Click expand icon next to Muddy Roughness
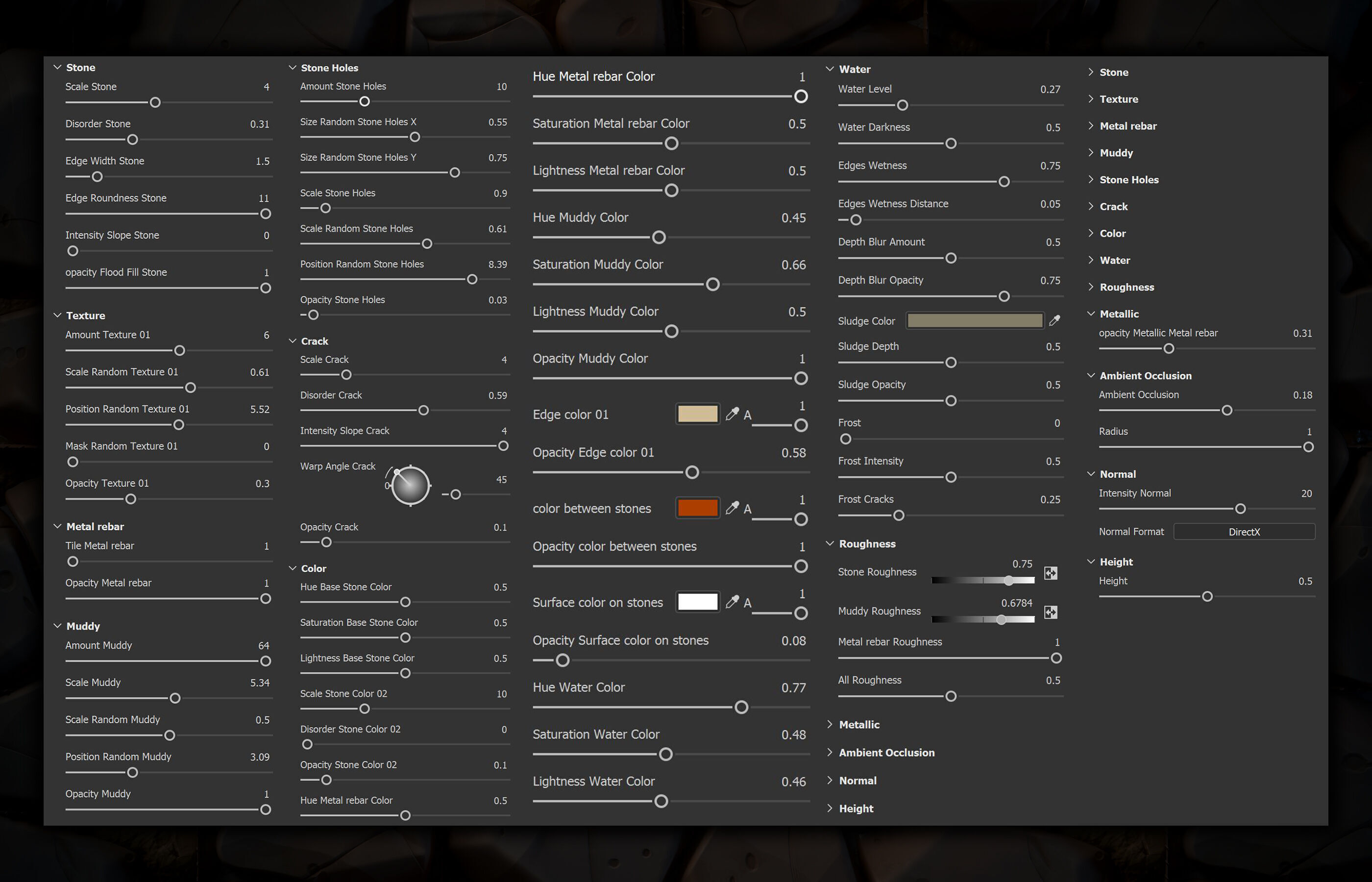 tap(1050, 612)
